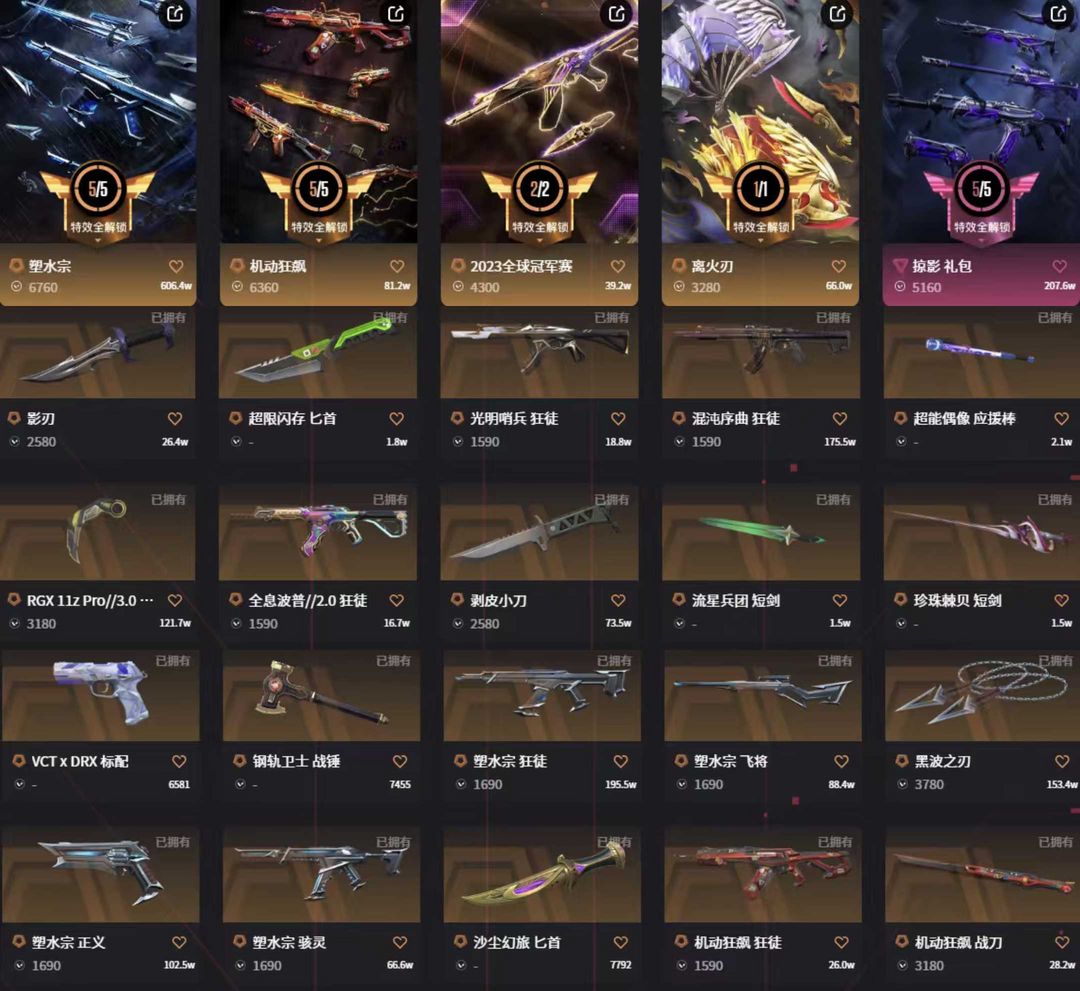Favorite the 塑水宗 bundle with heart
This screenshot has width=1080, height=991.
point(176,266)
